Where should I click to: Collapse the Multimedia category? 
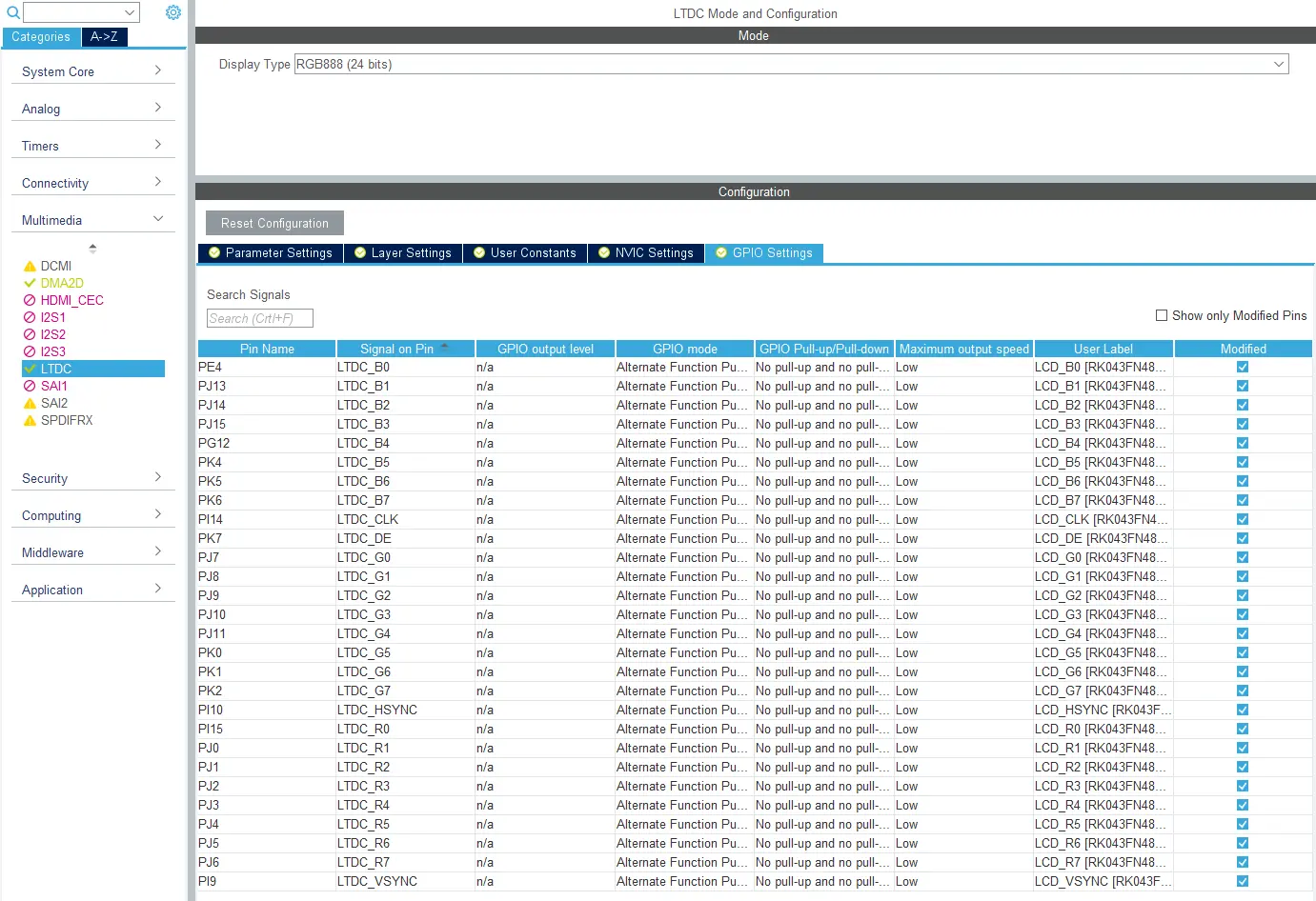pyautogui.click(x=92, y=220)
